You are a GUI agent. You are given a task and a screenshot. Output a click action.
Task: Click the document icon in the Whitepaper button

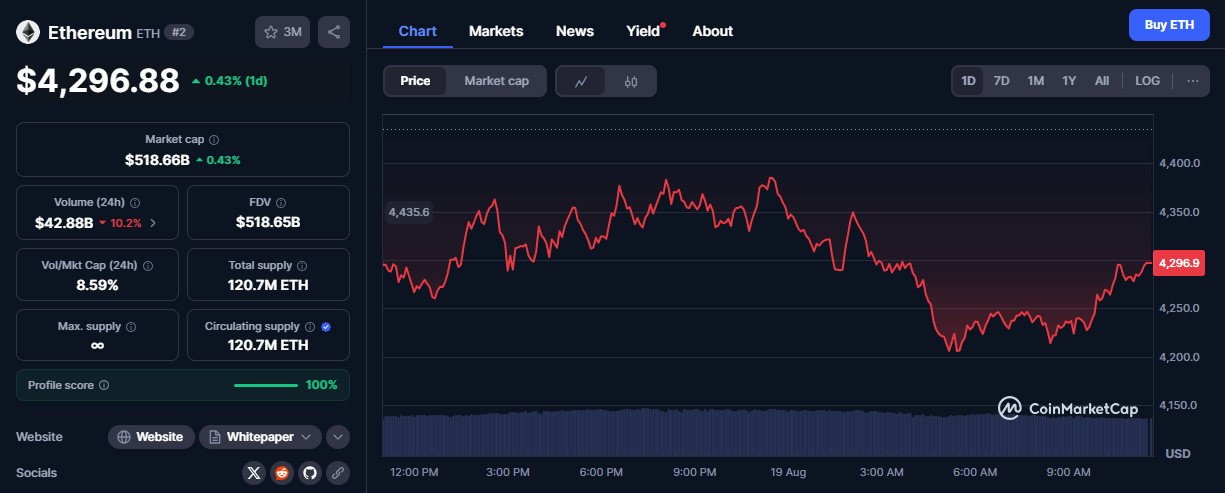click(x=215, y=437)
